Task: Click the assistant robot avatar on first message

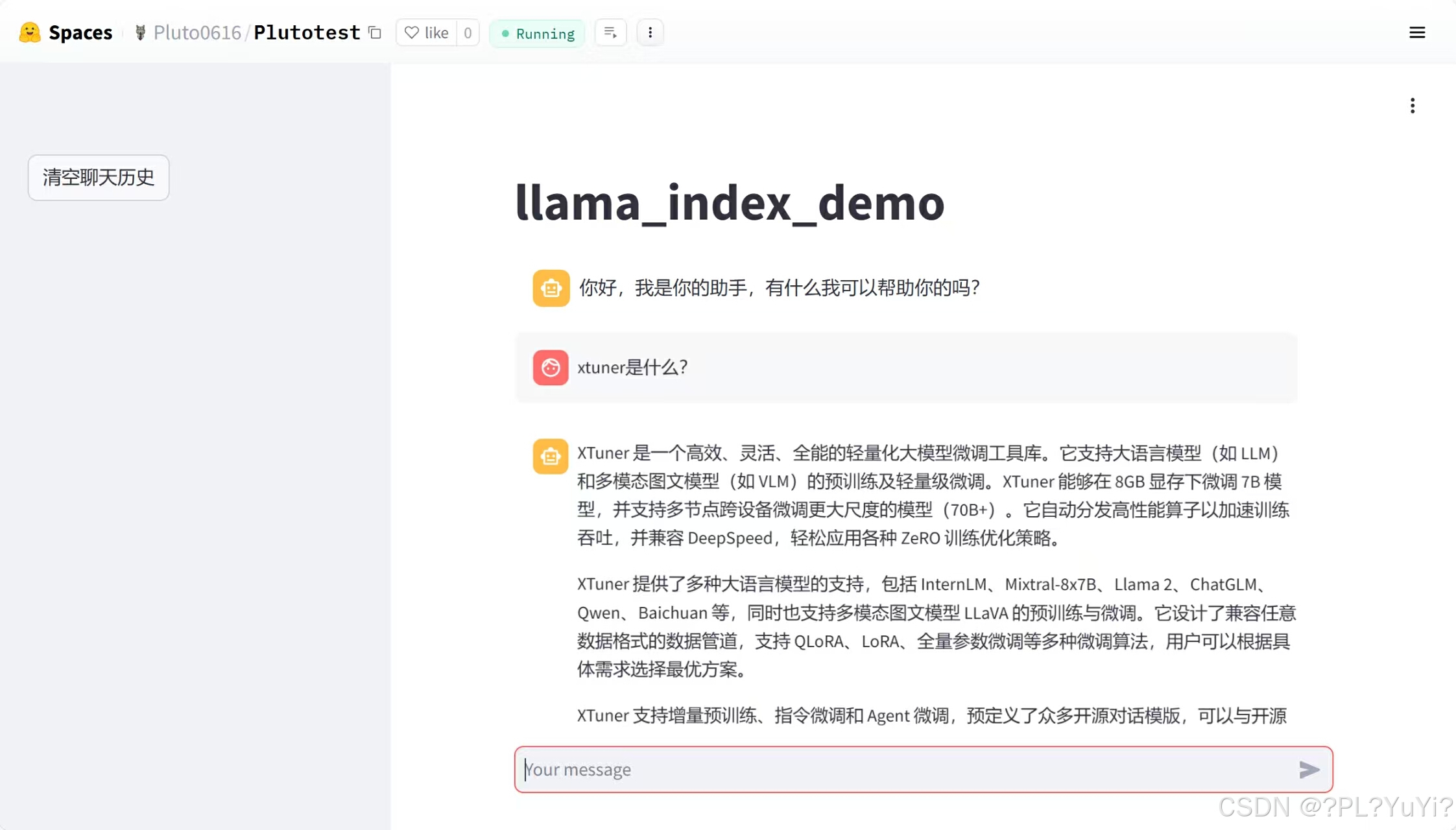Action: click(551, 287)
